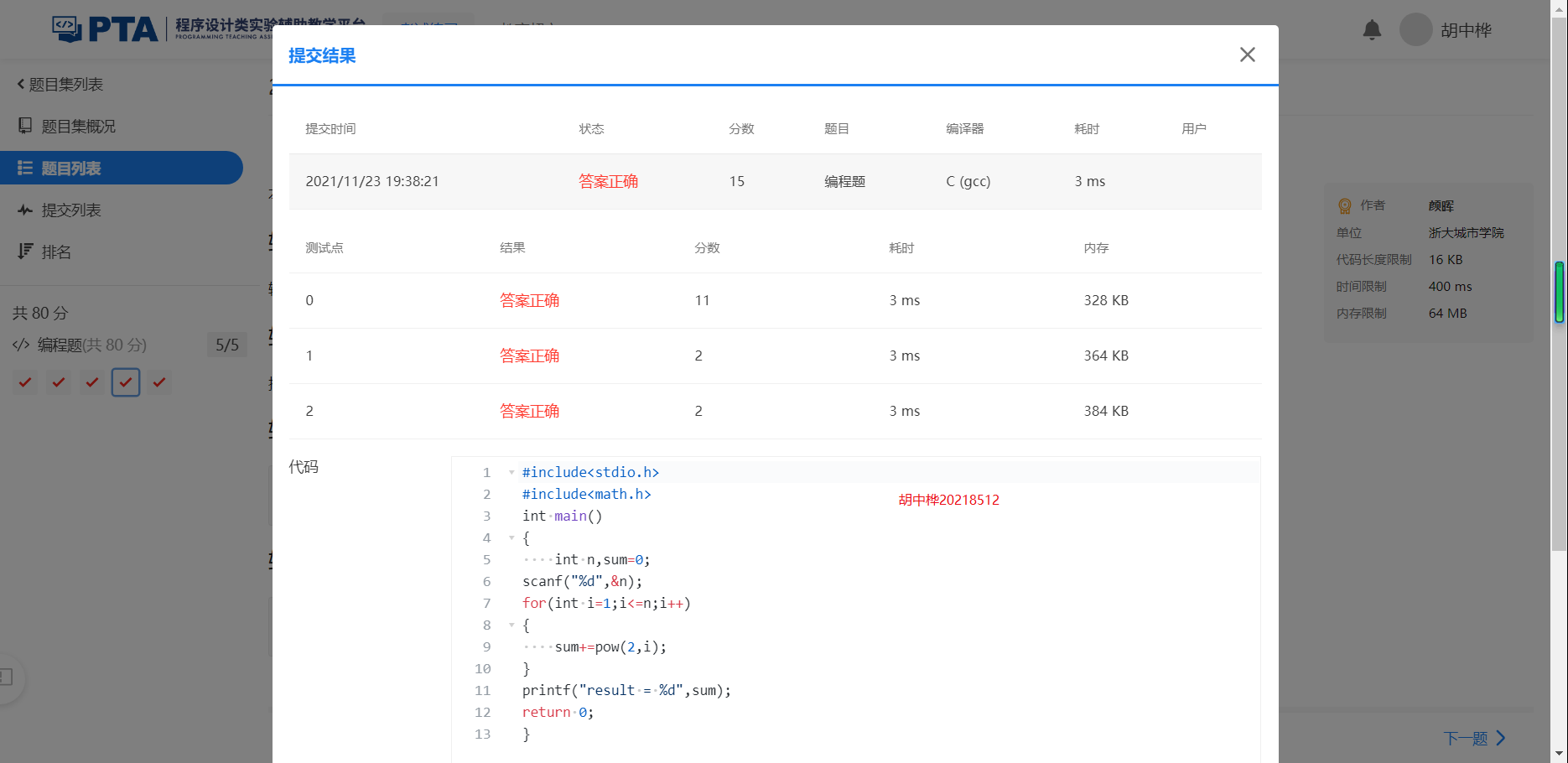
Task: Open user avatar for 胡中桦
Action: [1415, 29]
